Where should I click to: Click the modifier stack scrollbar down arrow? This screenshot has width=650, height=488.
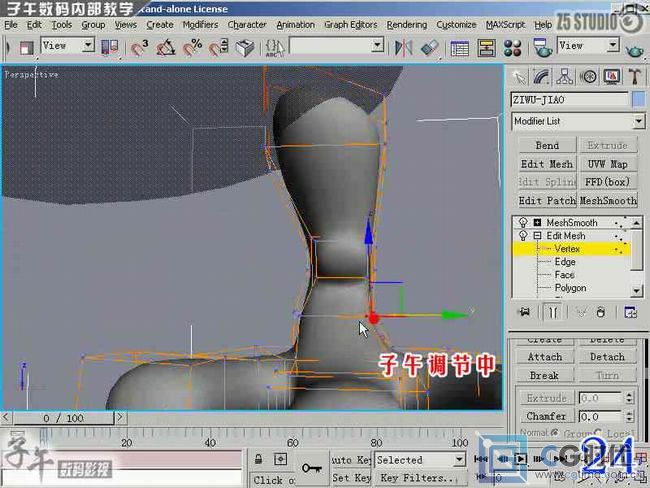(637, 291)
